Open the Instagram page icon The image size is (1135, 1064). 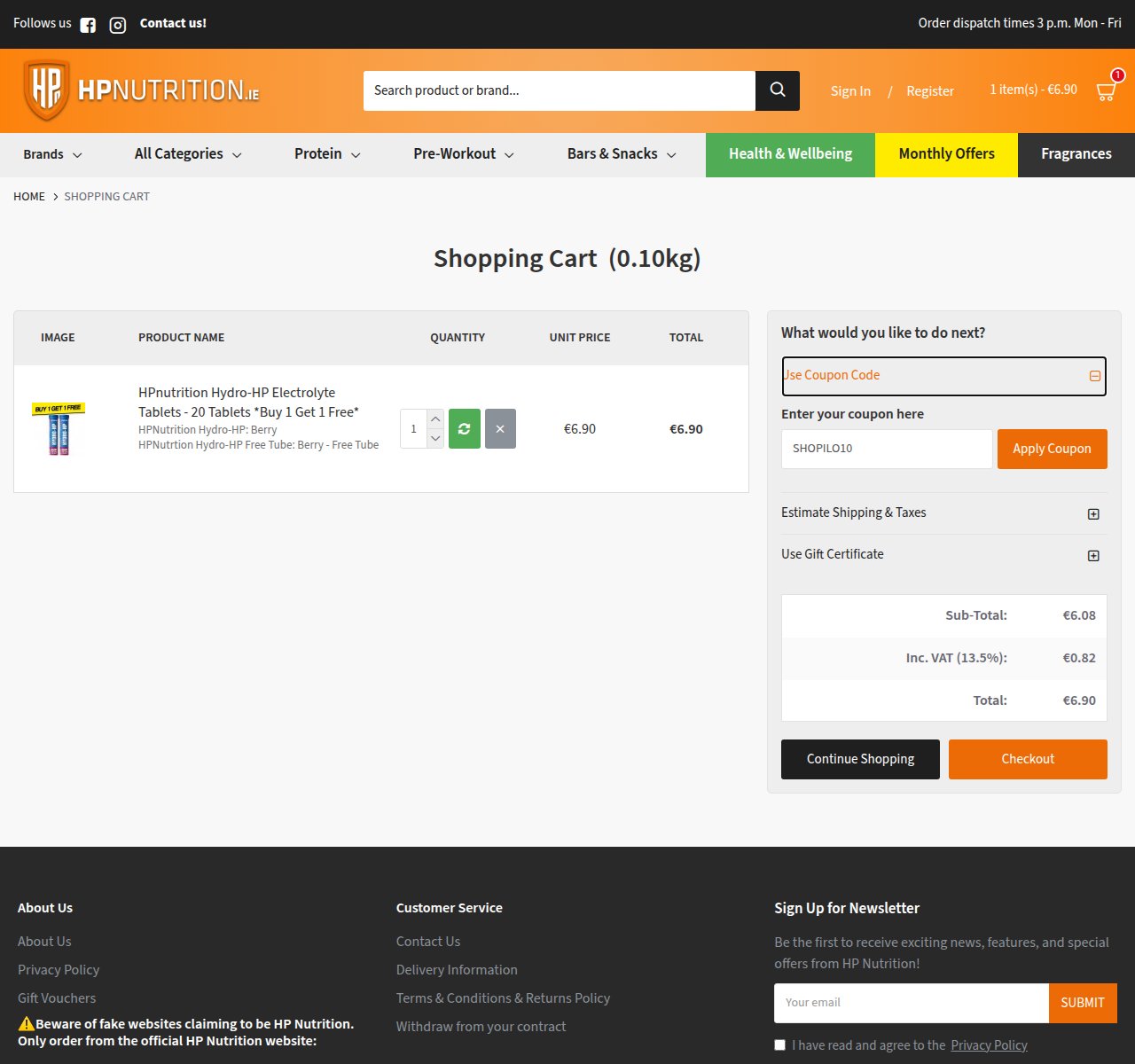117,25
